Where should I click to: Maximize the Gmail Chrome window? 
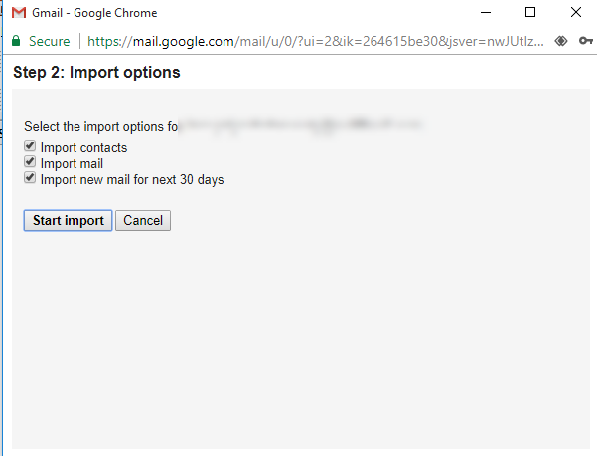pyautogui.click(x=530, y=13)
